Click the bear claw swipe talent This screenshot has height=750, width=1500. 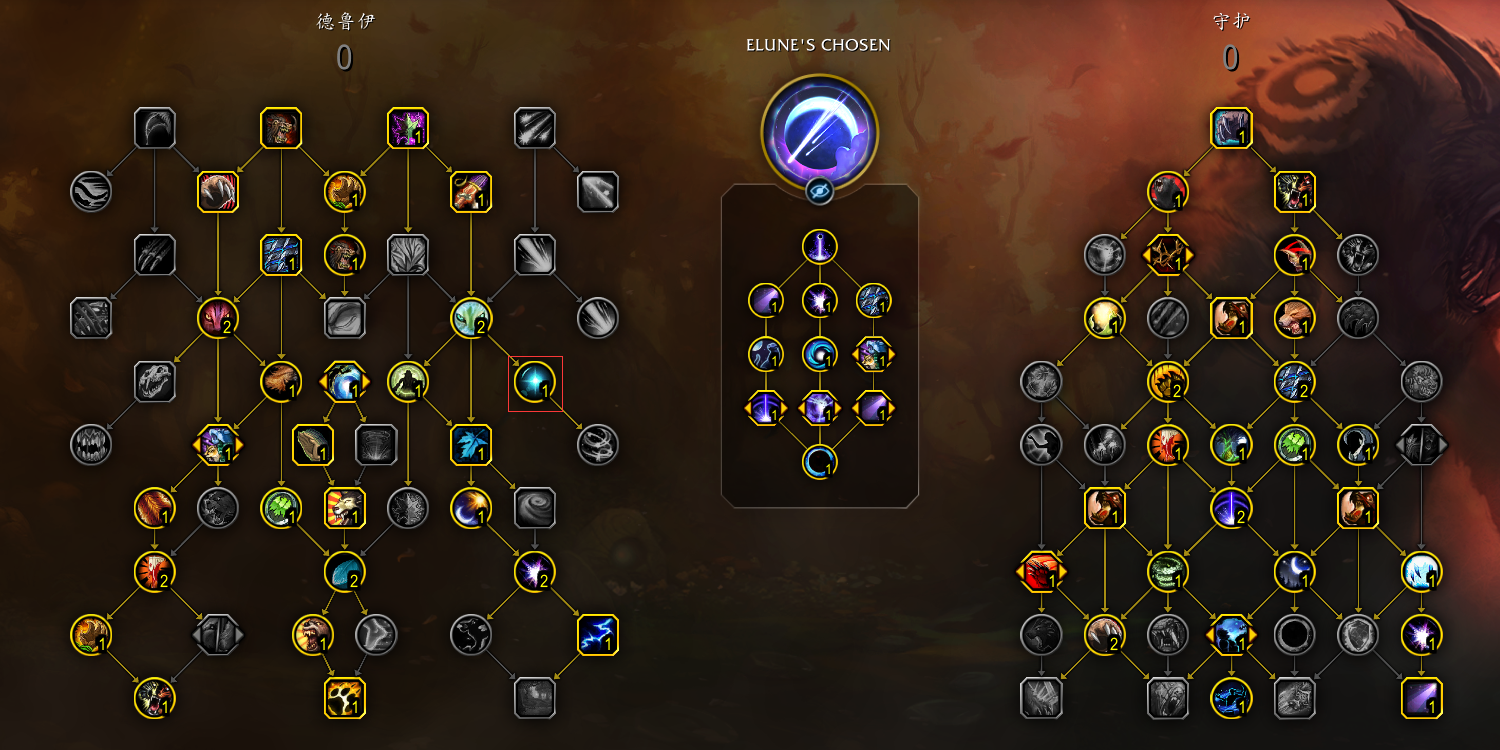218,191
